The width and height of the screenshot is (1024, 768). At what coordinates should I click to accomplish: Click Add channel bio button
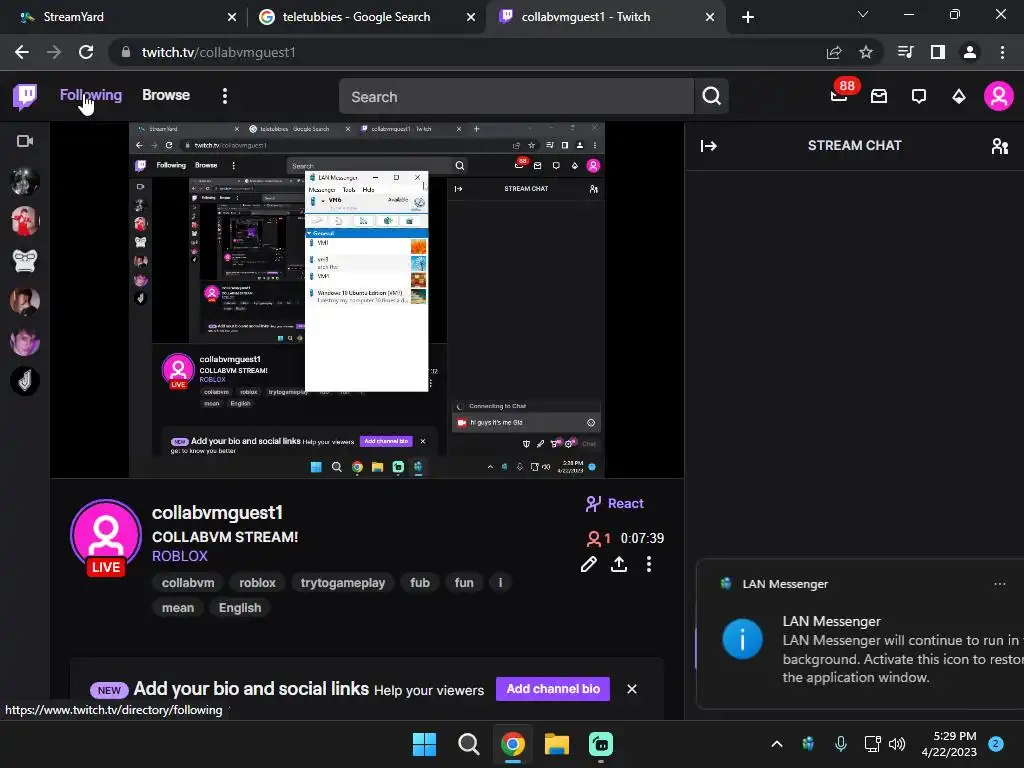pos(553,689)
